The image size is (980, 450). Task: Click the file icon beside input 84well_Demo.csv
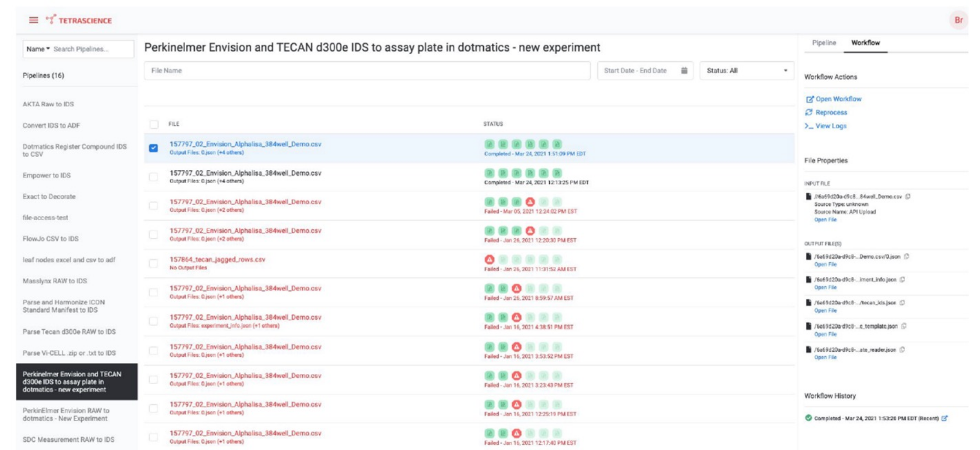click(x=809, y=196)
